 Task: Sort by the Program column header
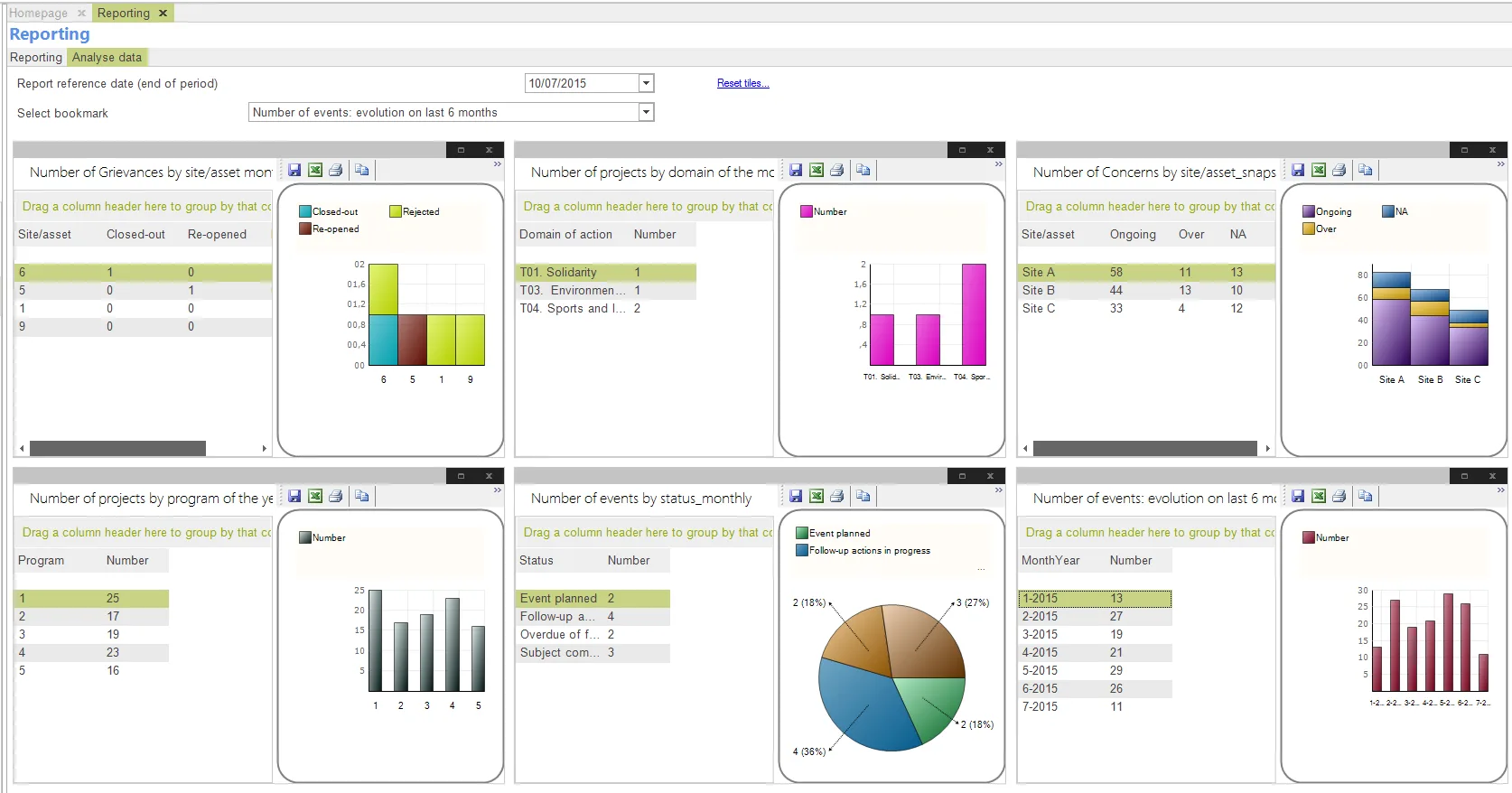42,560
